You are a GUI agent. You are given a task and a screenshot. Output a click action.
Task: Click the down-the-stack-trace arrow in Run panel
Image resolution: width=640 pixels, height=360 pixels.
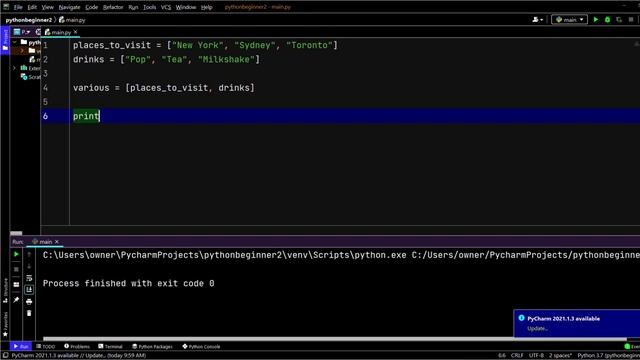[x=29, y=267]
